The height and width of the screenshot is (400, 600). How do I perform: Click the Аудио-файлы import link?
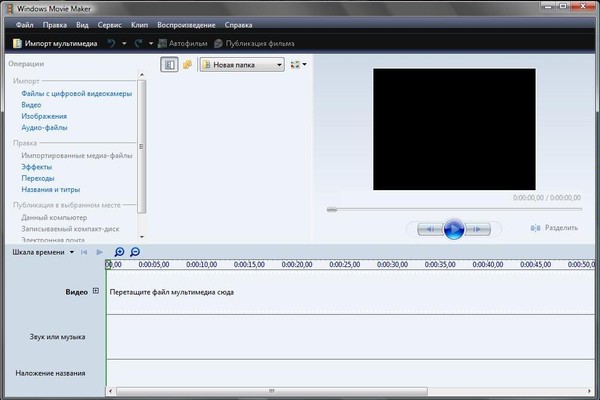tap(44, 127)
